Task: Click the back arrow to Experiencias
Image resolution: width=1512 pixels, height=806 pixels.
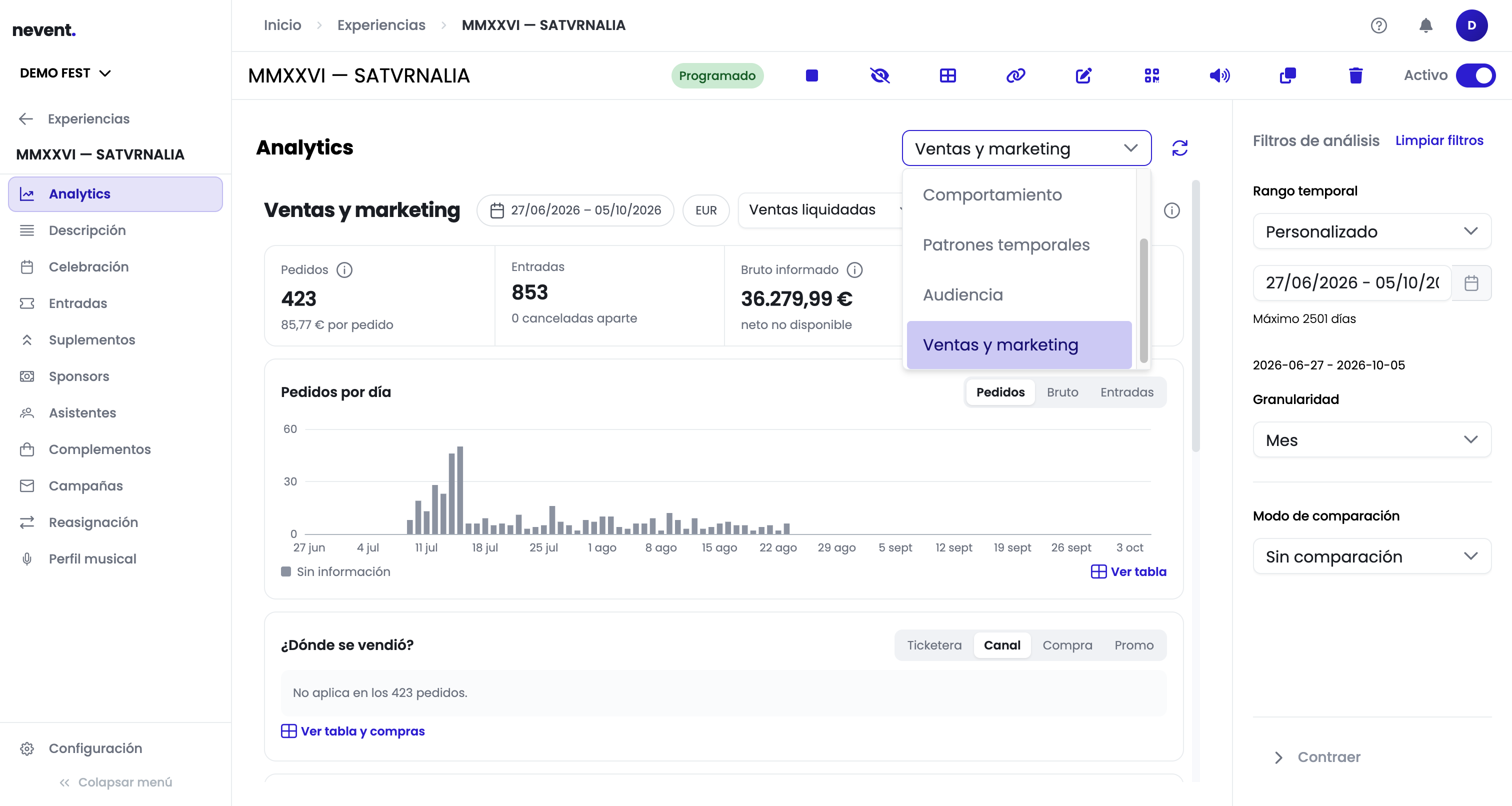Action: coord(26,118)
